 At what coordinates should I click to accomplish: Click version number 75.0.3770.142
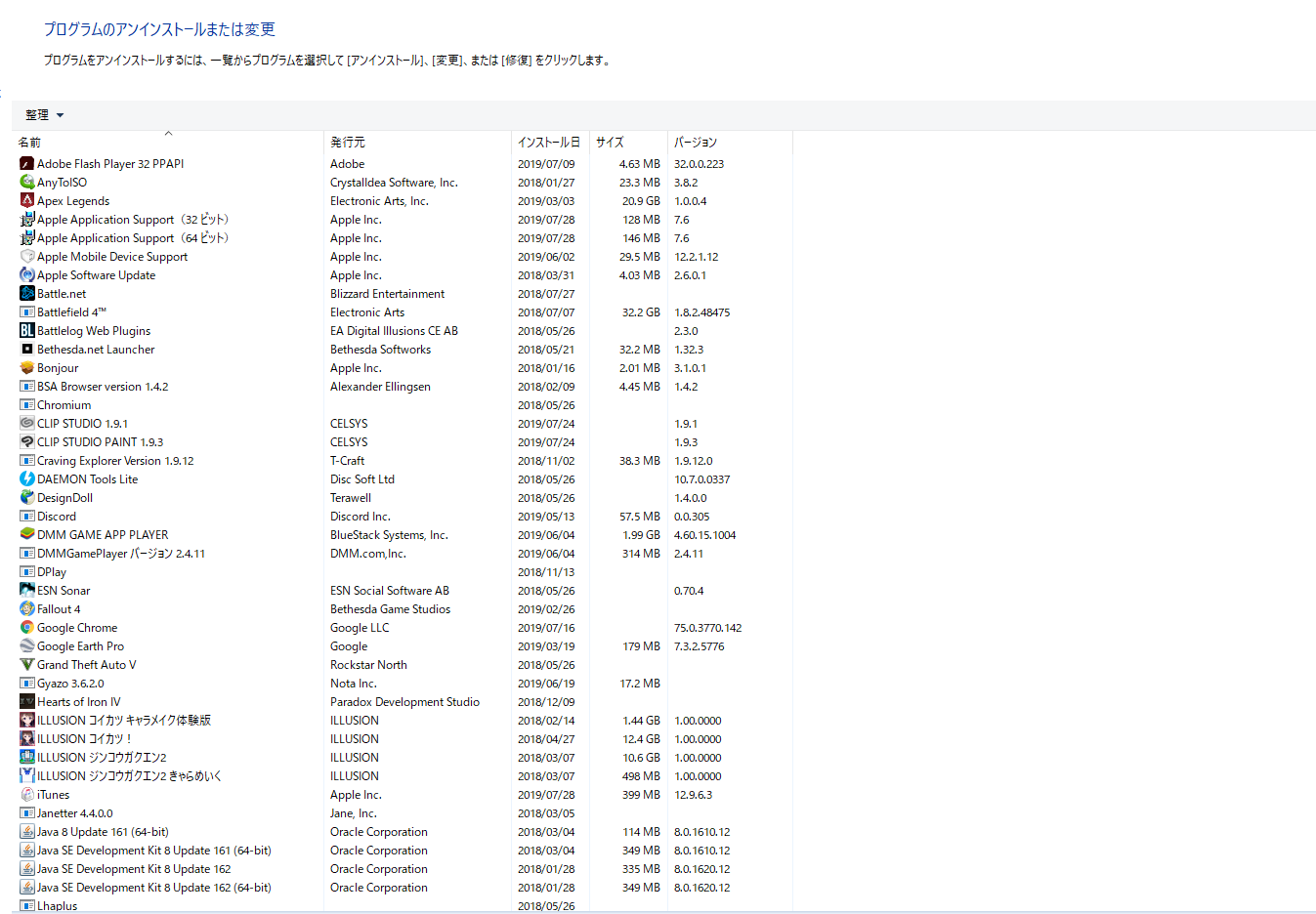[707, 628]
